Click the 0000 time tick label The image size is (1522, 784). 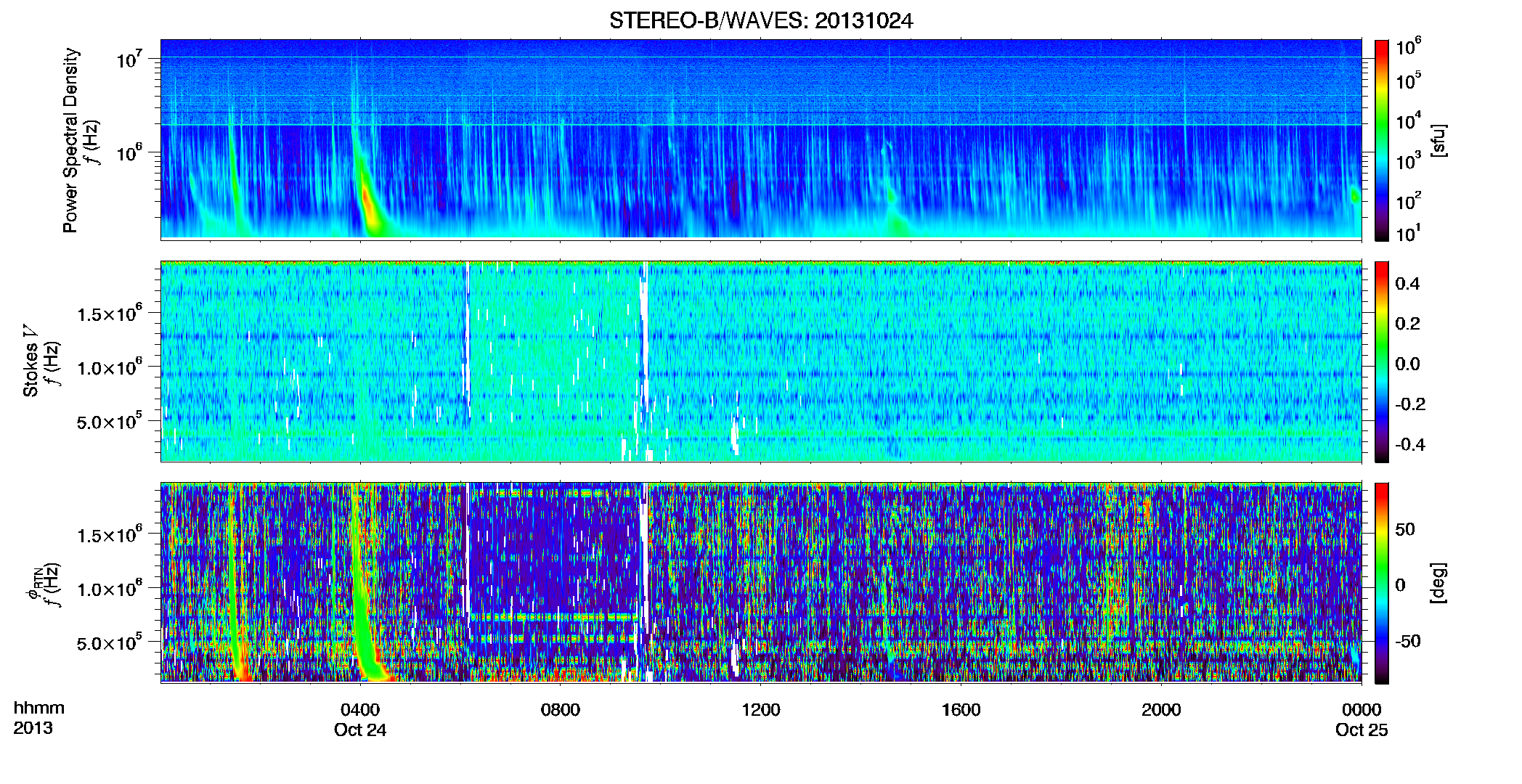(1362, 709)
